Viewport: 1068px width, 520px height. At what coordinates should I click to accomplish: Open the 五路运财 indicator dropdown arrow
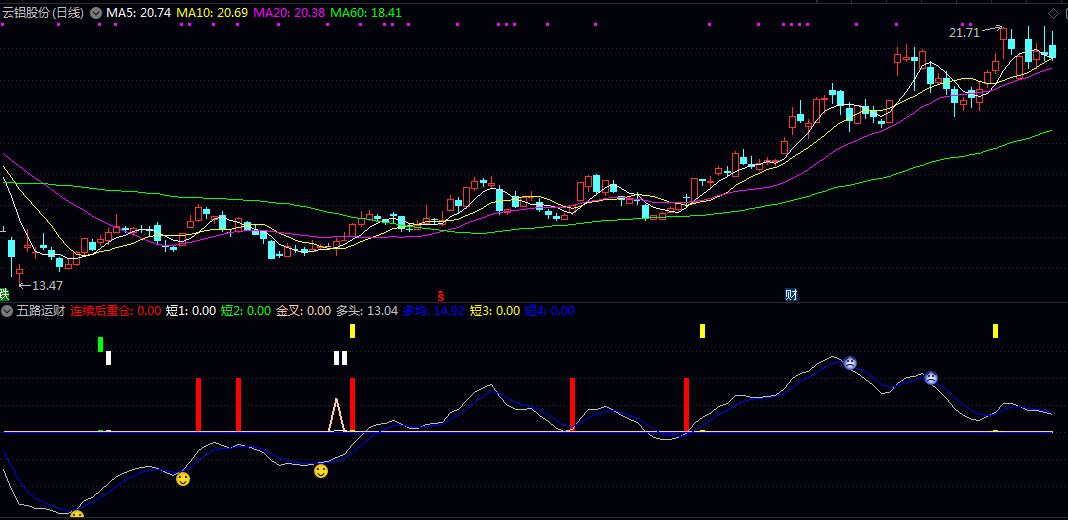coord(8,311)
